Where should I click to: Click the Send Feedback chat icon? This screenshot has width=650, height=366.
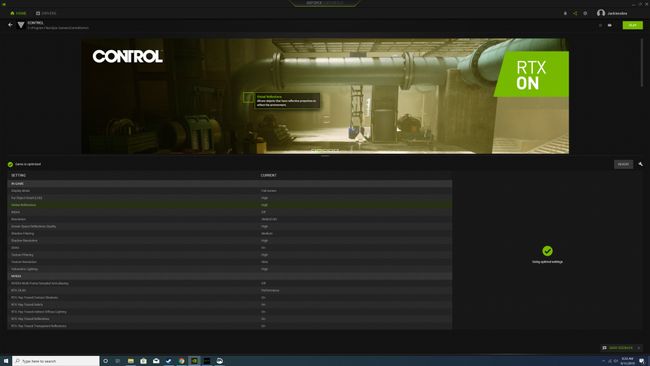pos(604,348)
